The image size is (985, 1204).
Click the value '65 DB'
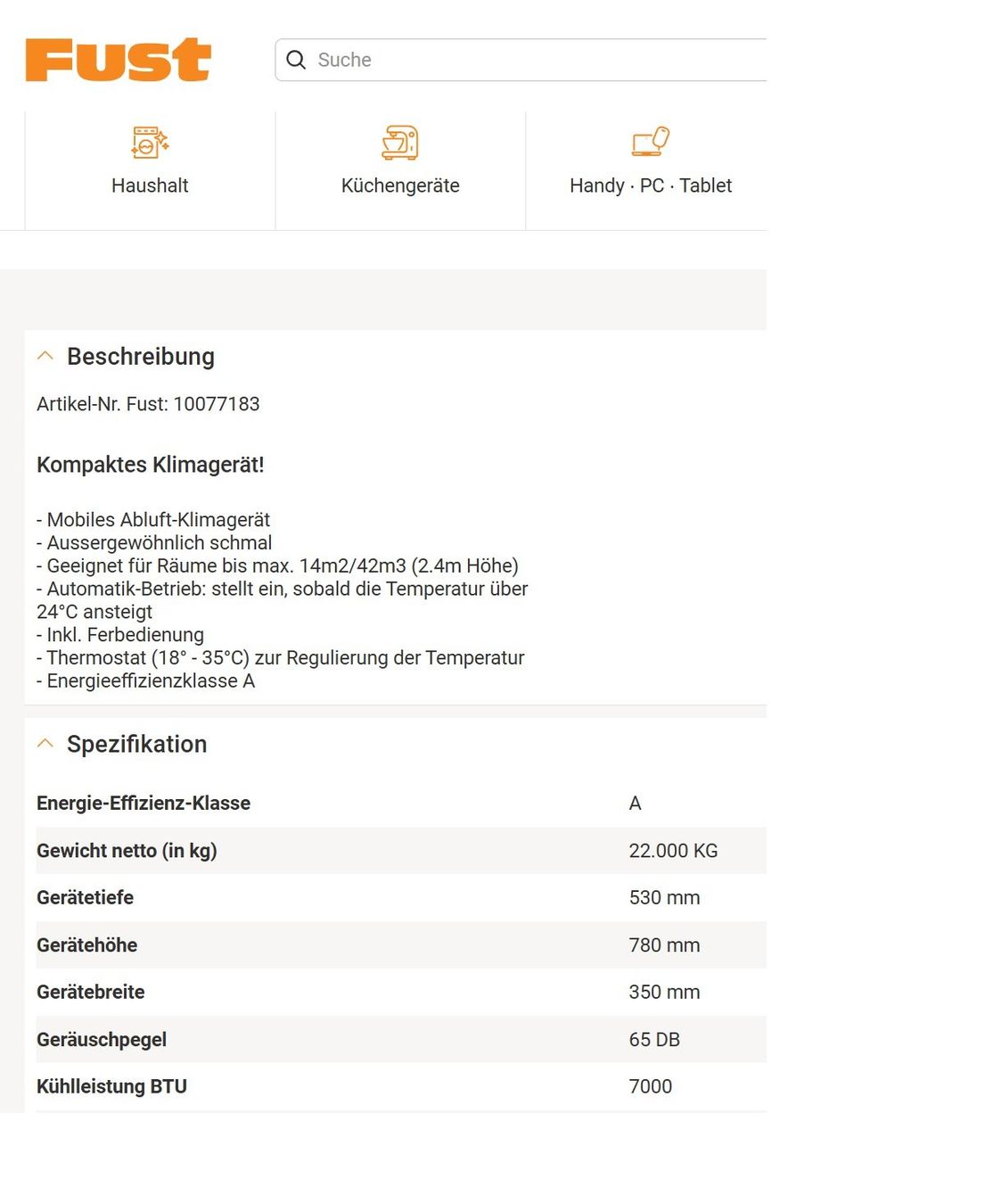654,1039
